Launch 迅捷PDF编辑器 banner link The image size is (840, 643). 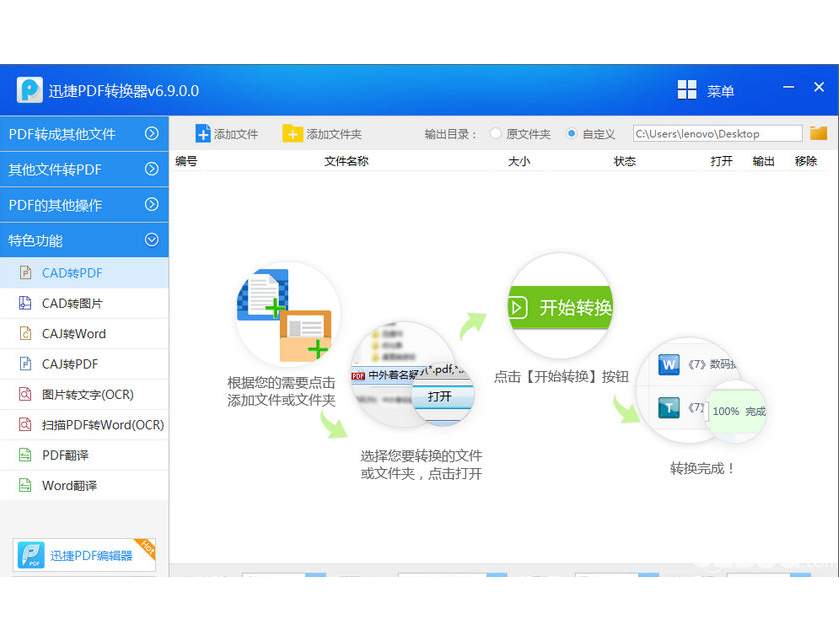coord(84,555)
